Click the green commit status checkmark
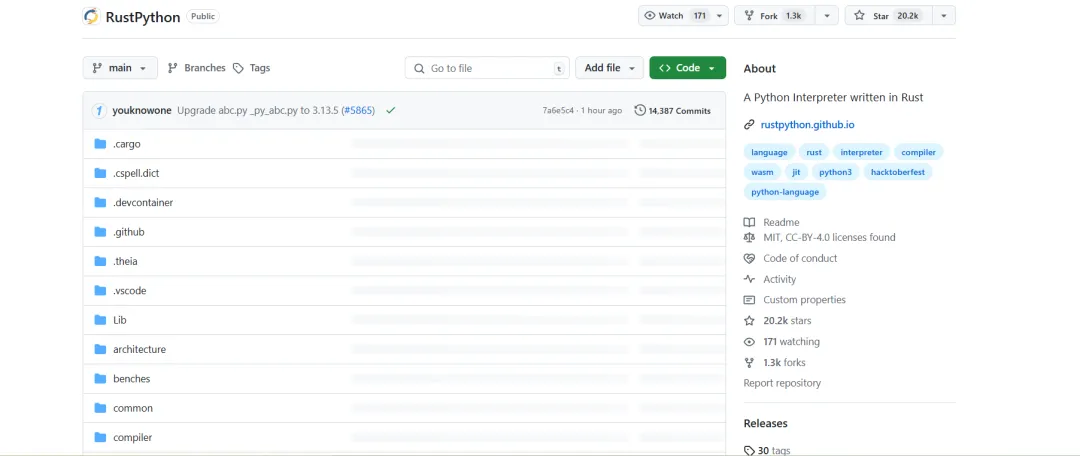 click(391, 110)
